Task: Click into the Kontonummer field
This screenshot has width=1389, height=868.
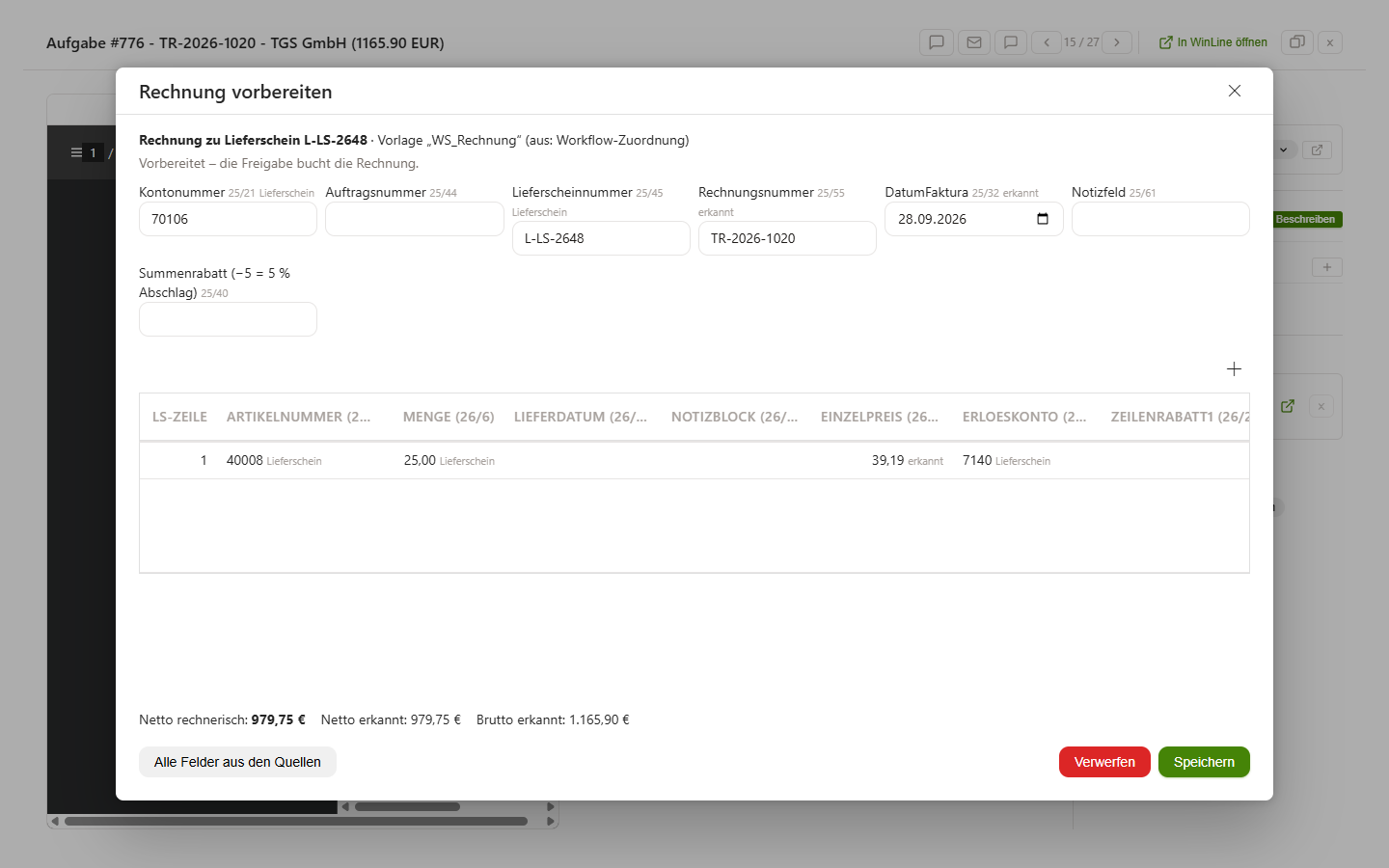Action: (x=228, y=219)
